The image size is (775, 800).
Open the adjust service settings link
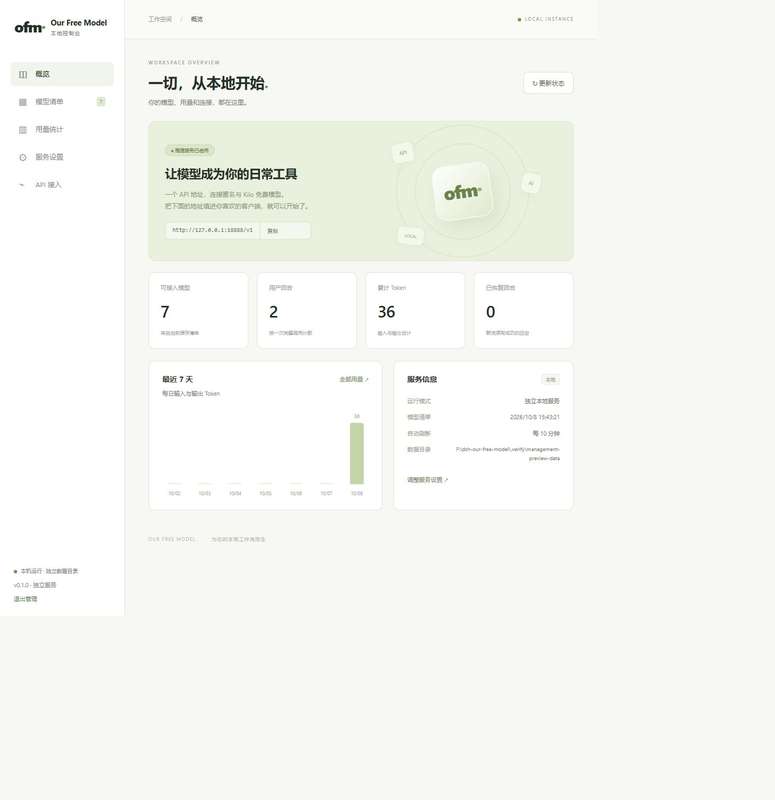click(x=428, y=480)
